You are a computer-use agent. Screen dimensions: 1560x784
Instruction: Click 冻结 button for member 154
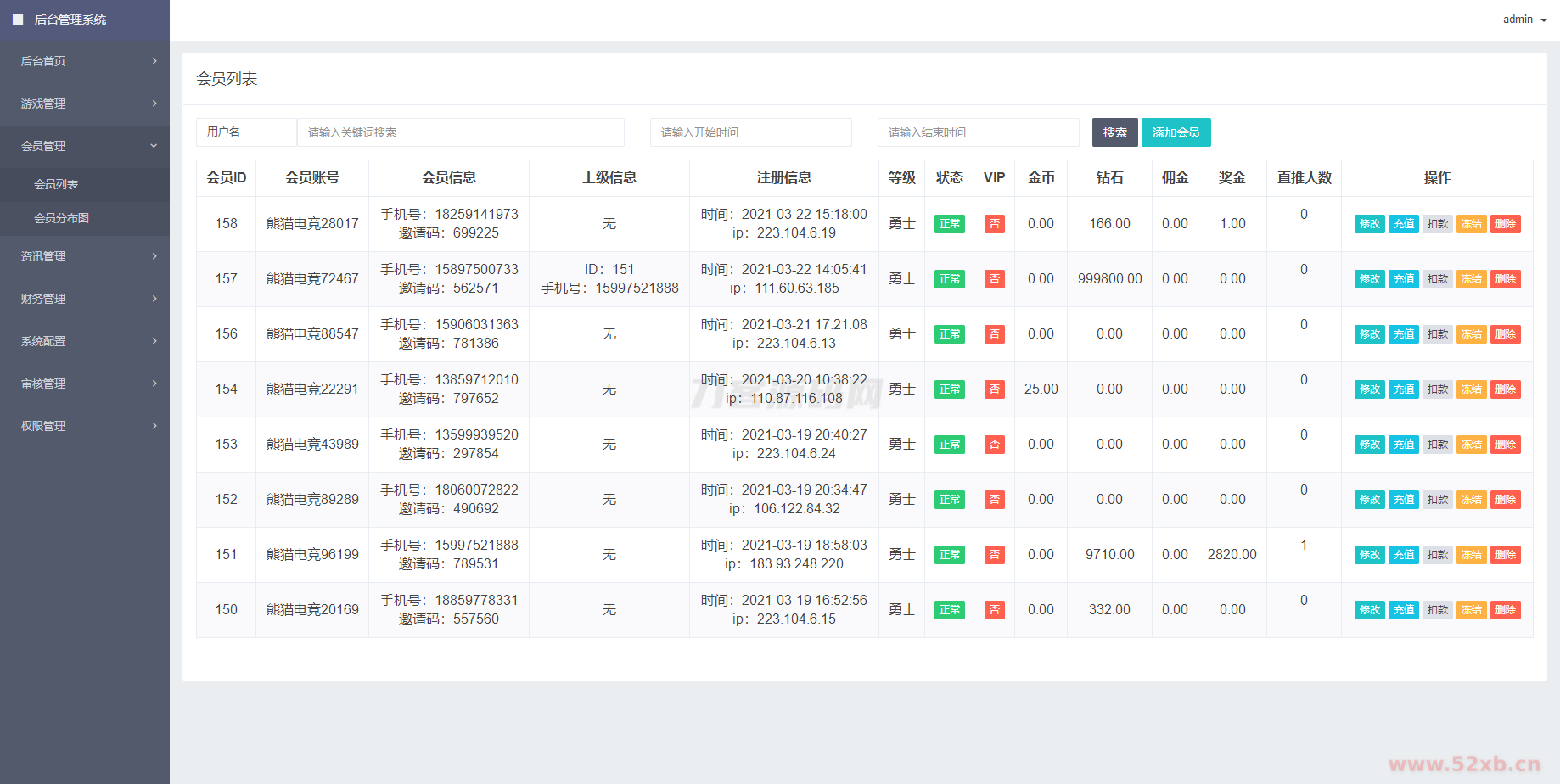point(1471,389)
